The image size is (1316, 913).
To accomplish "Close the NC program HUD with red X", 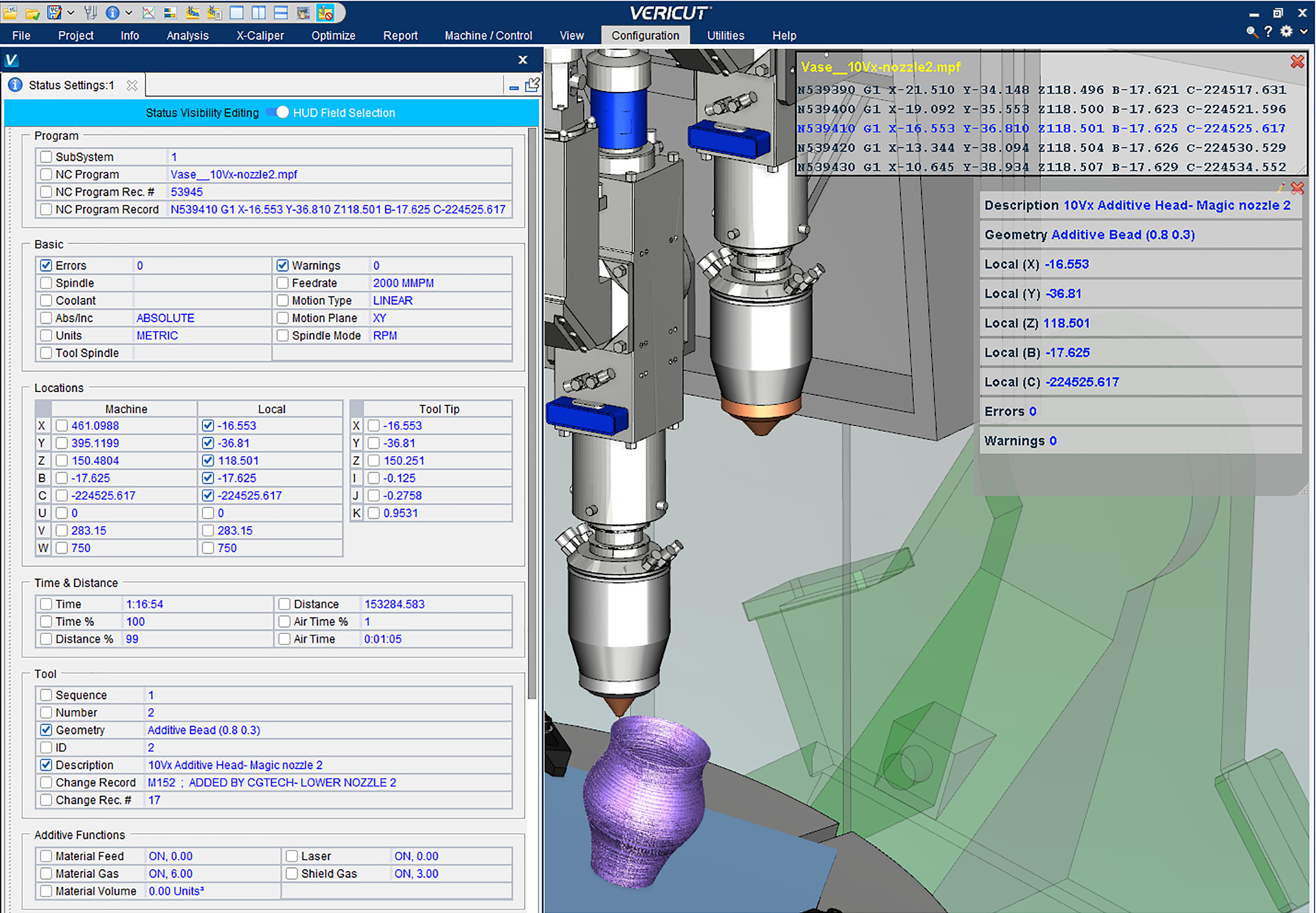I will point(1297,61).
